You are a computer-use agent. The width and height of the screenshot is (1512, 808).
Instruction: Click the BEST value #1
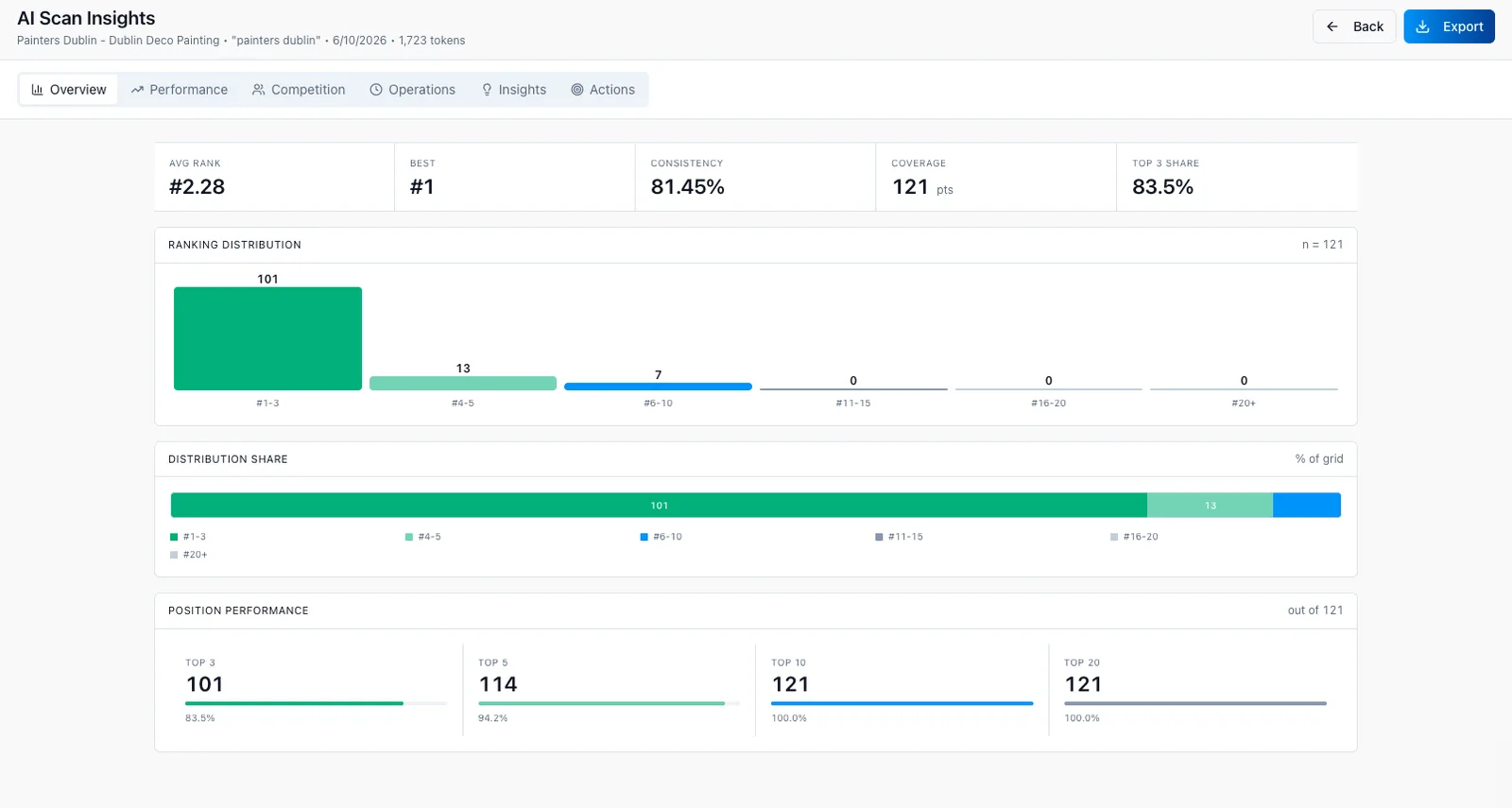pyautogui.click(x=422, y=187)
